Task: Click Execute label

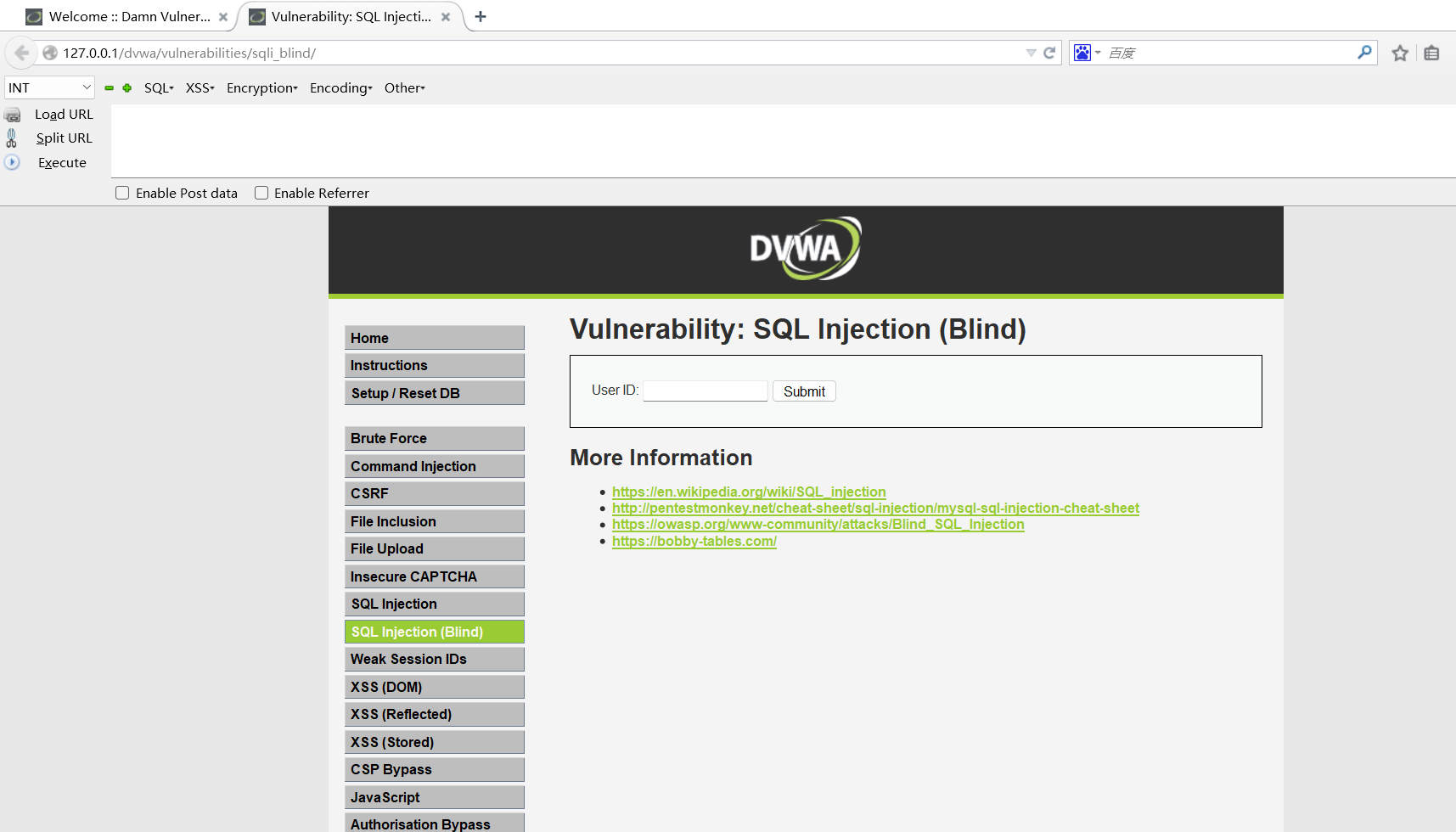Action: click(62, 162)
